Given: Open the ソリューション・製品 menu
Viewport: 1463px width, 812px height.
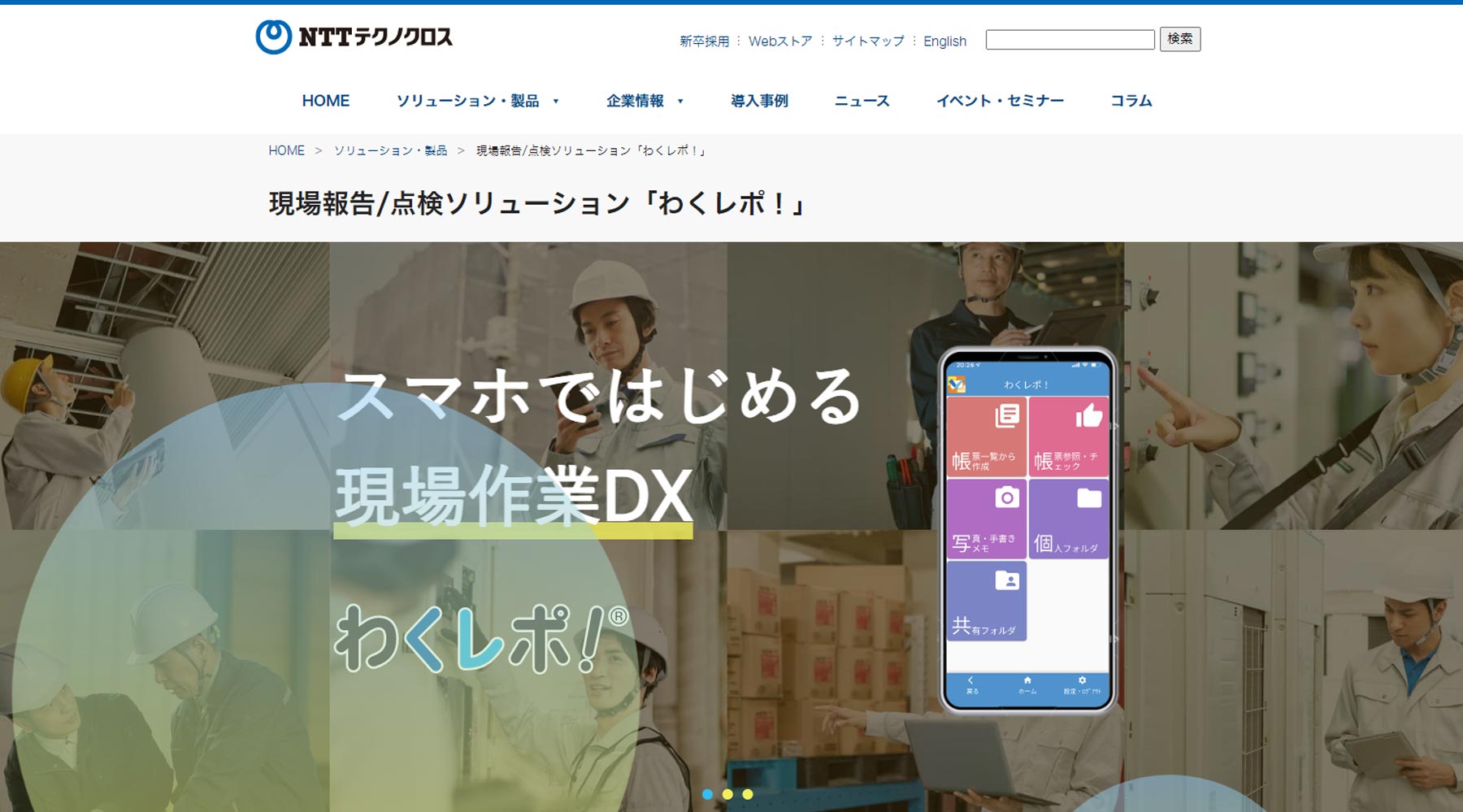Looking at the screenshot, I should pos(468,101).
